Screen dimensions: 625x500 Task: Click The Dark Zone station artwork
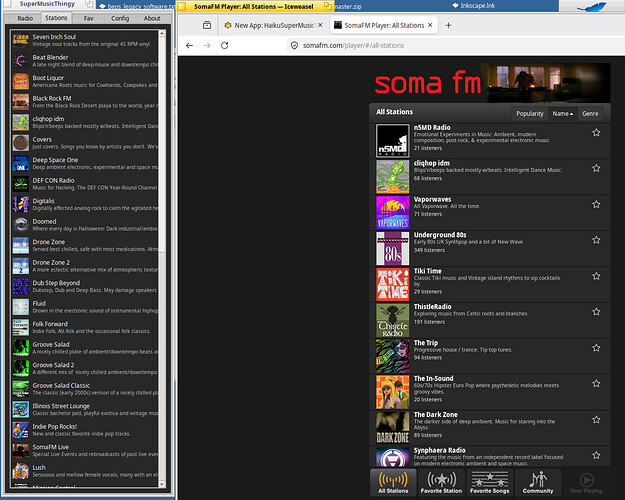click(393, 428)
